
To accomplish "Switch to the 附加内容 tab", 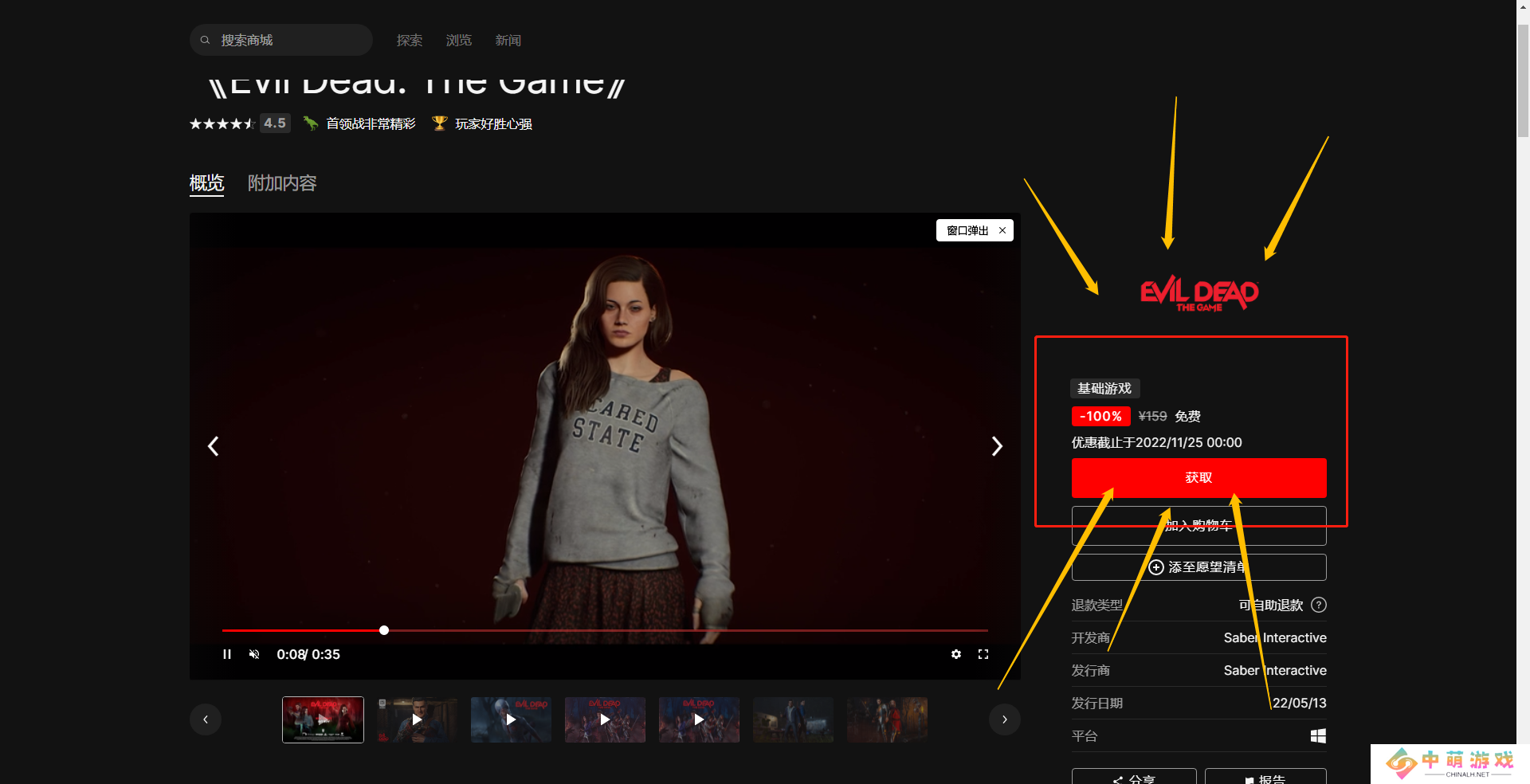I will point(282,183).
